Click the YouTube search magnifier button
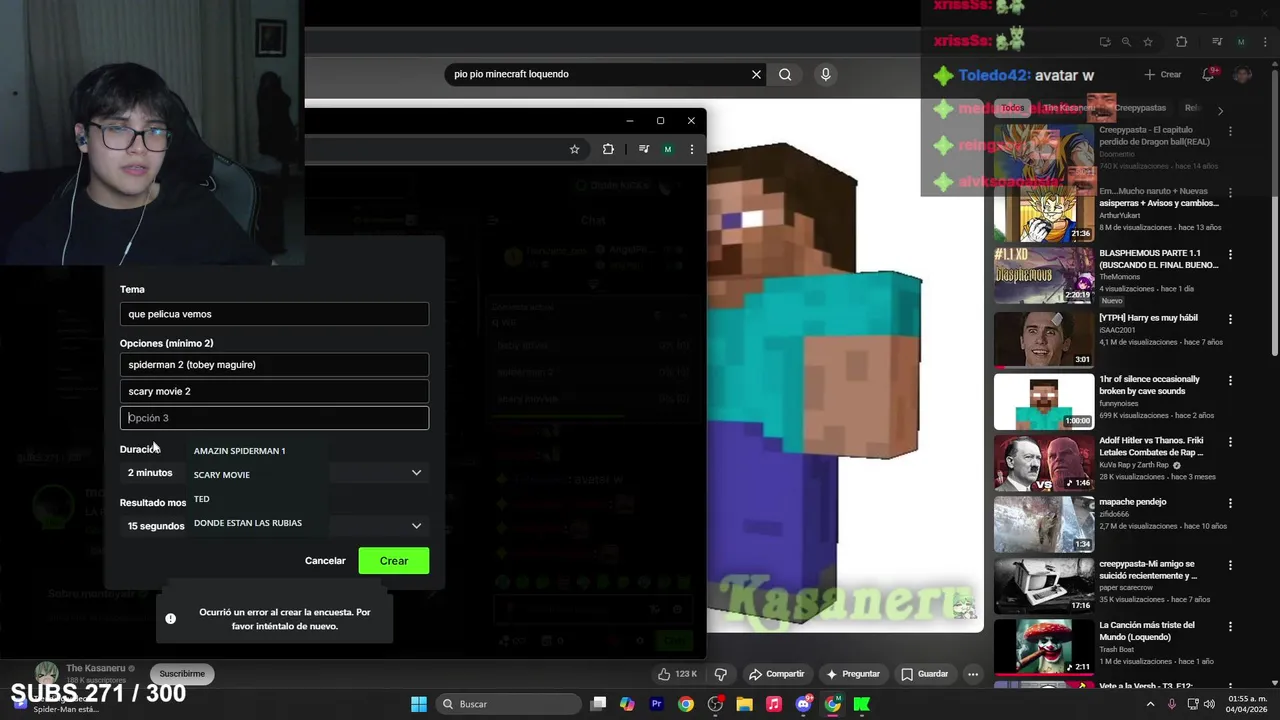 (x=785, y=74)
